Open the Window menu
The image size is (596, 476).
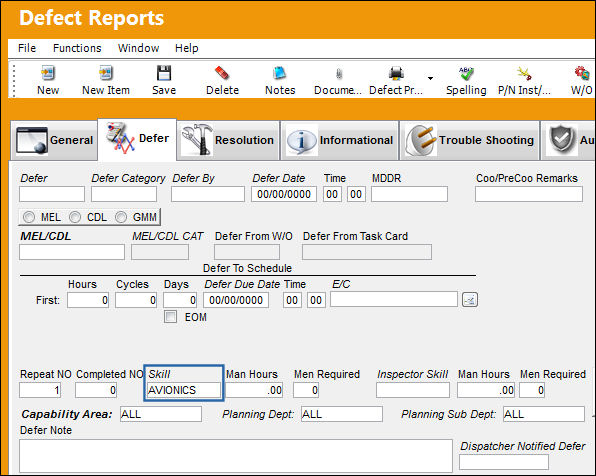pos(138,48)
